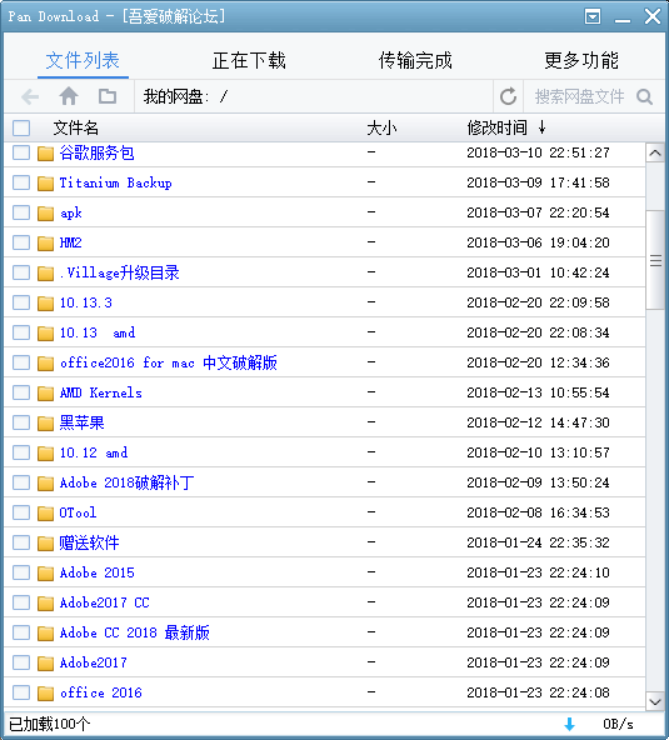Select the Adobe 2015 checkbox
This screenshot has height=740, width=670.
coord(21,573)
